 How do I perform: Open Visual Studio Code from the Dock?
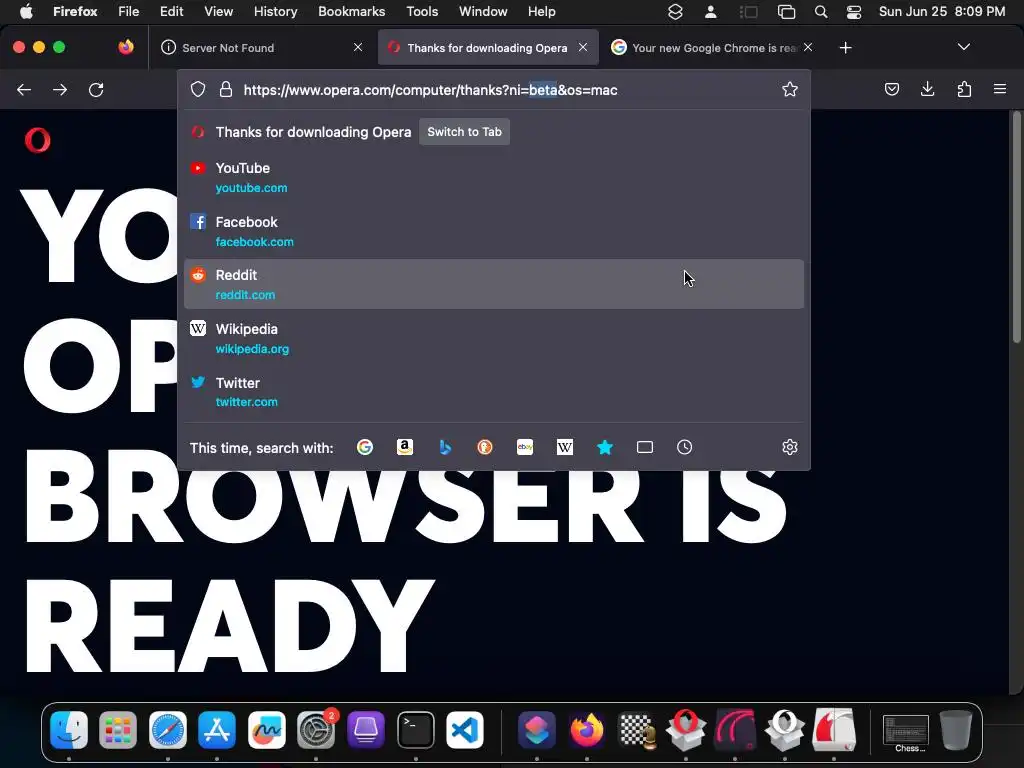465,729
